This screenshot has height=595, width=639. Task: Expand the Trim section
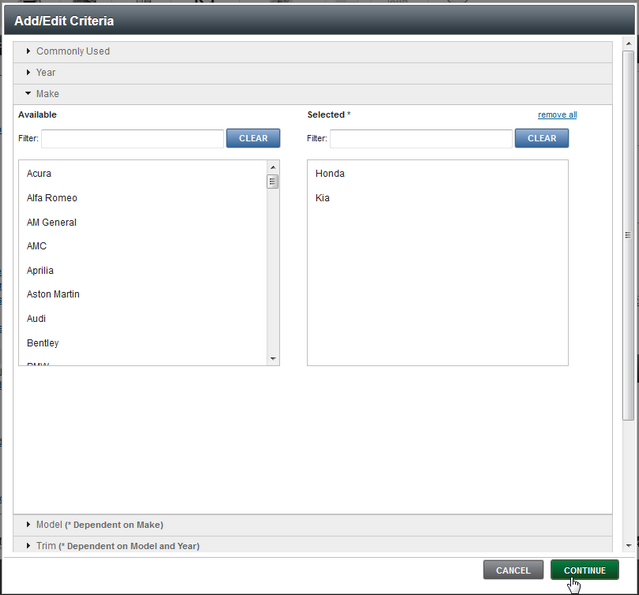[x=313, y=546]
